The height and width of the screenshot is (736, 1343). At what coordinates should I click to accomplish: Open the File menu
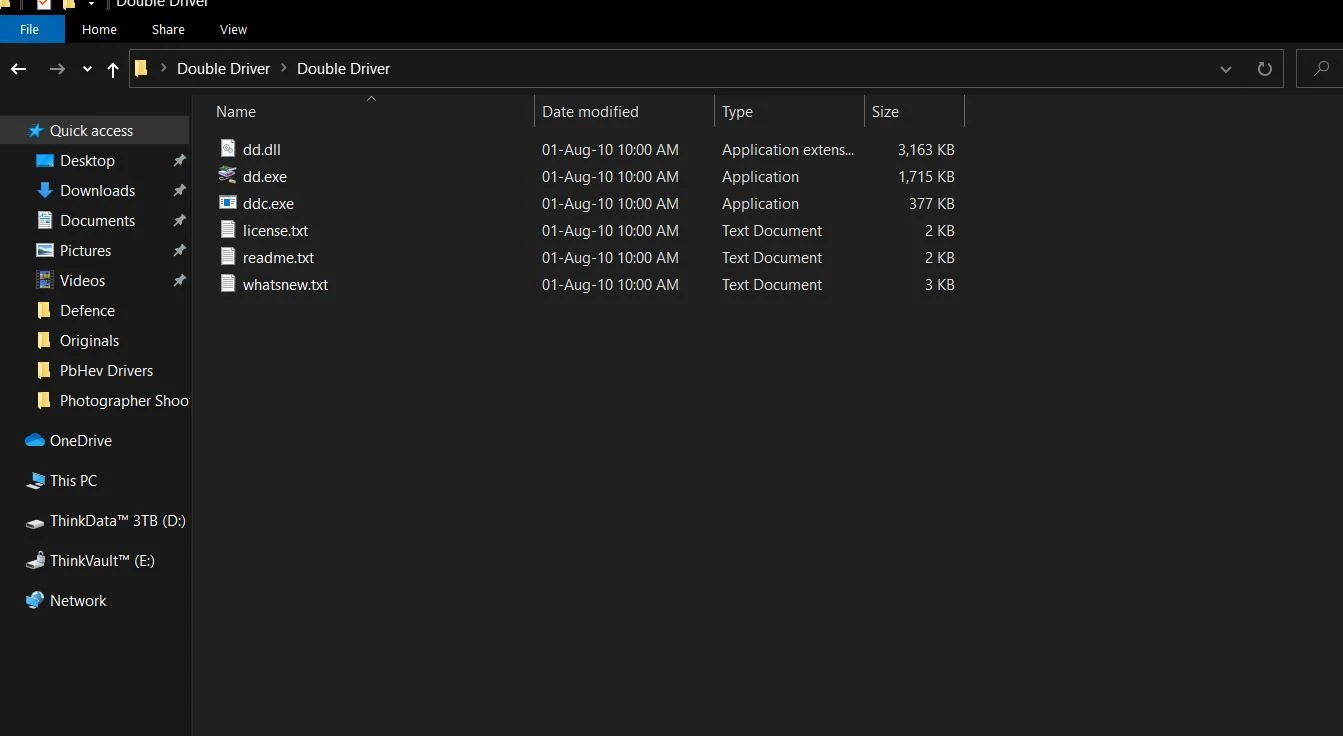(x=32, y=29)
